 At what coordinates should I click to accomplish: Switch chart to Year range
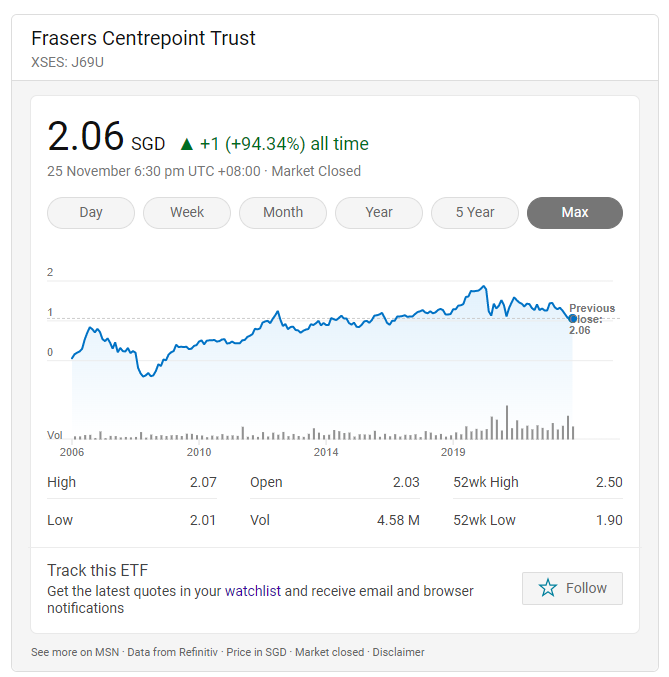pyautogui.click(x=379, y=212)
